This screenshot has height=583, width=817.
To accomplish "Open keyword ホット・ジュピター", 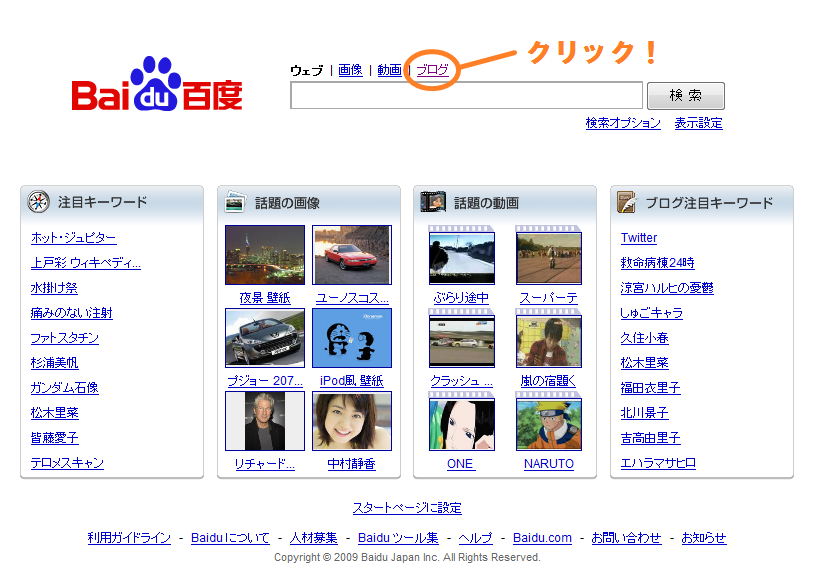I will point(73,238).
